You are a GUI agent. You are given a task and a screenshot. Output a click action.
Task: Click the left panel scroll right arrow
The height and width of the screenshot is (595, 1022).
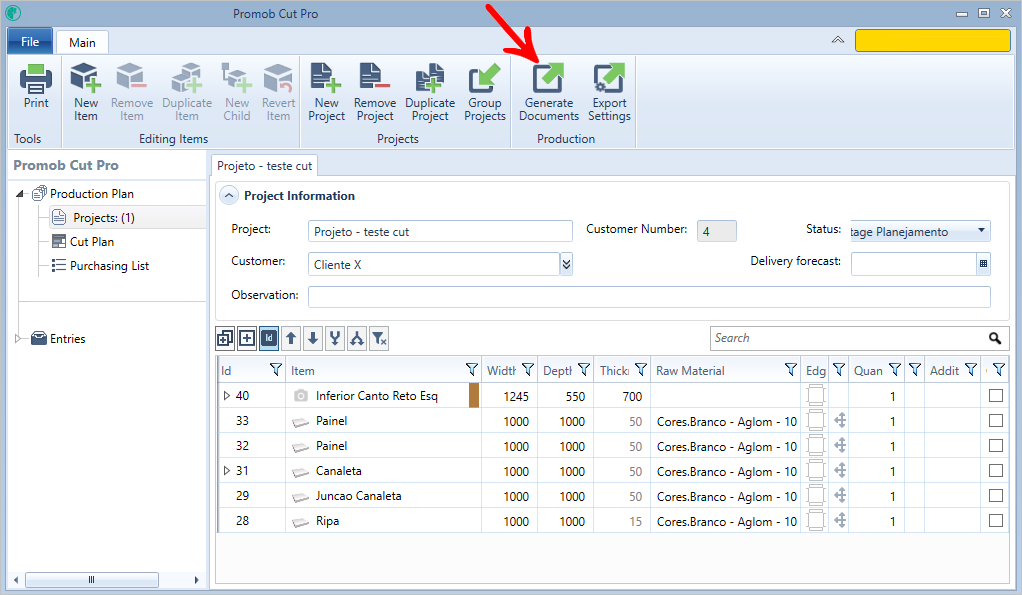196,579
